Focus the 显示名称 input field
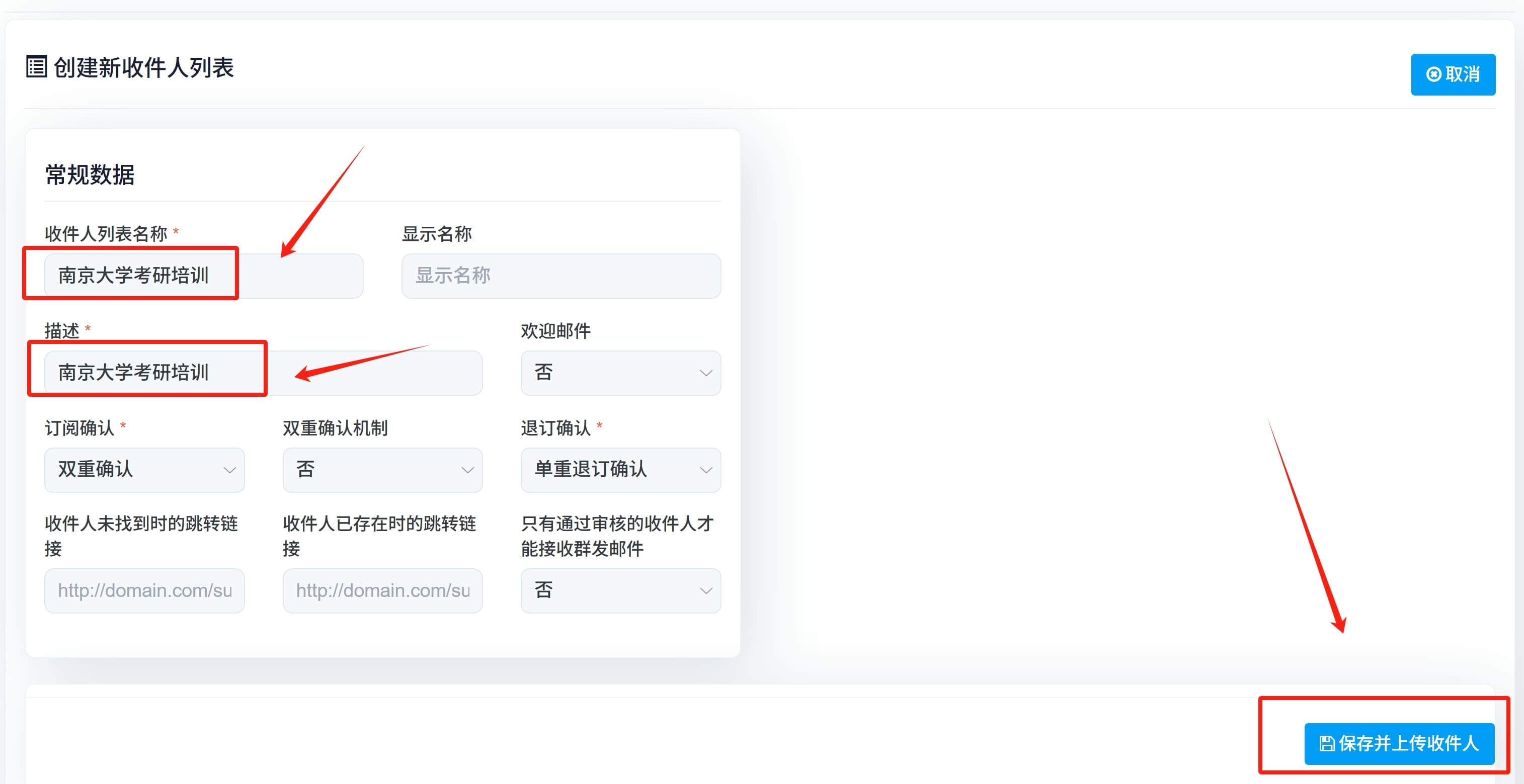Viewport: 1524px width, 784px height. [561, 276]
